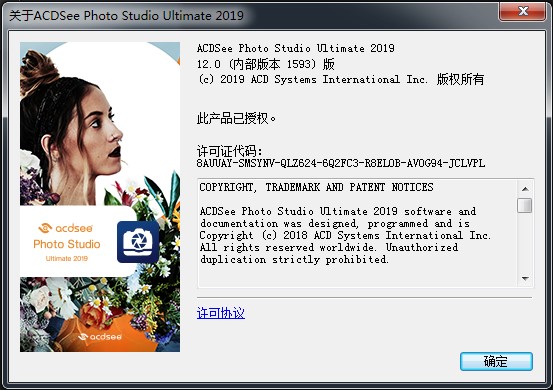Click the 许可证代码: label

click(230, 151)
